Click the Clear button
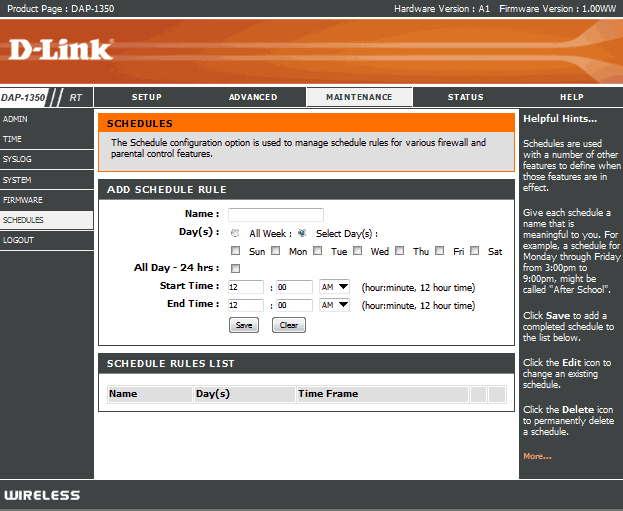 tap(289, 325)
